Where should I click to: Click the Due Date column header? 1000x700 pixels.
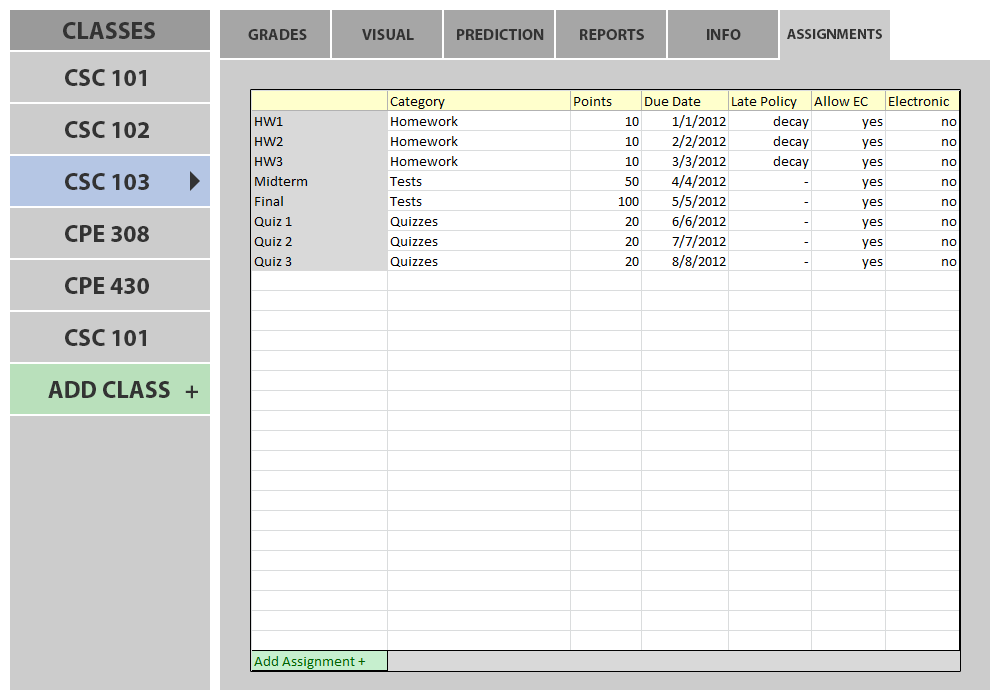[x=684, y=101]
